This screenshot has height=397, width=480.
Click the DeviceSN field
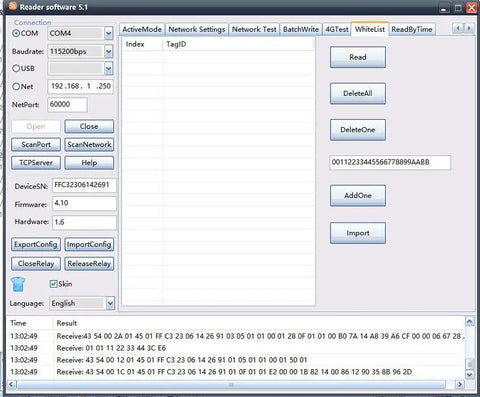click(84, 185)
